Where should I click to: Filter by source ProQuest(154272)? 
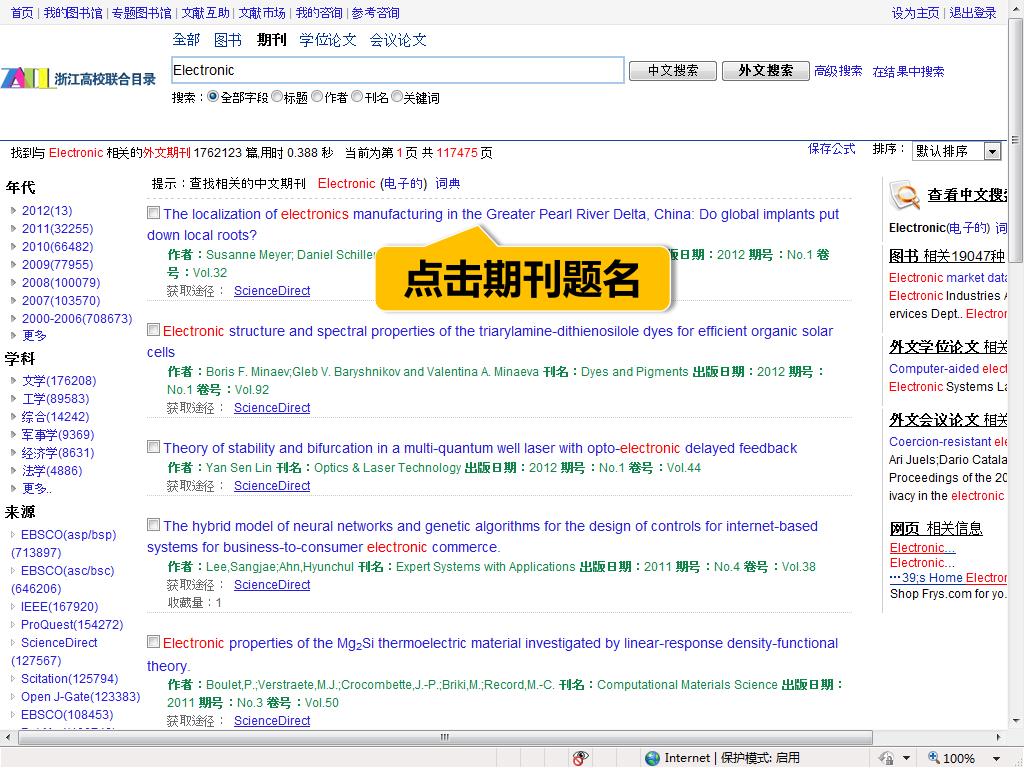click(72, 624)
